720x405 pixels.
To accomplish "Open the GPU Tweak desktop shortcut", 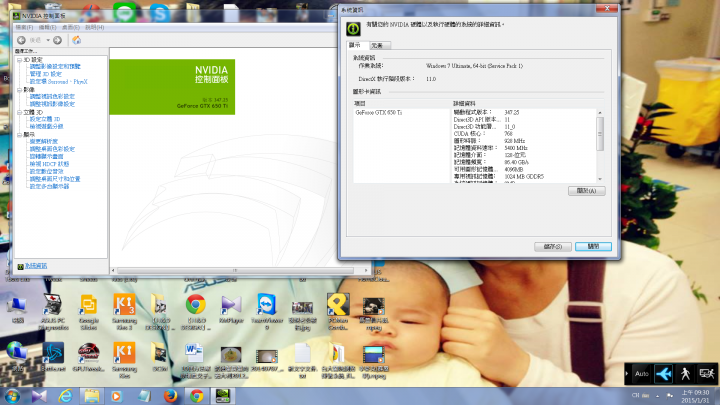I will 89,357.
